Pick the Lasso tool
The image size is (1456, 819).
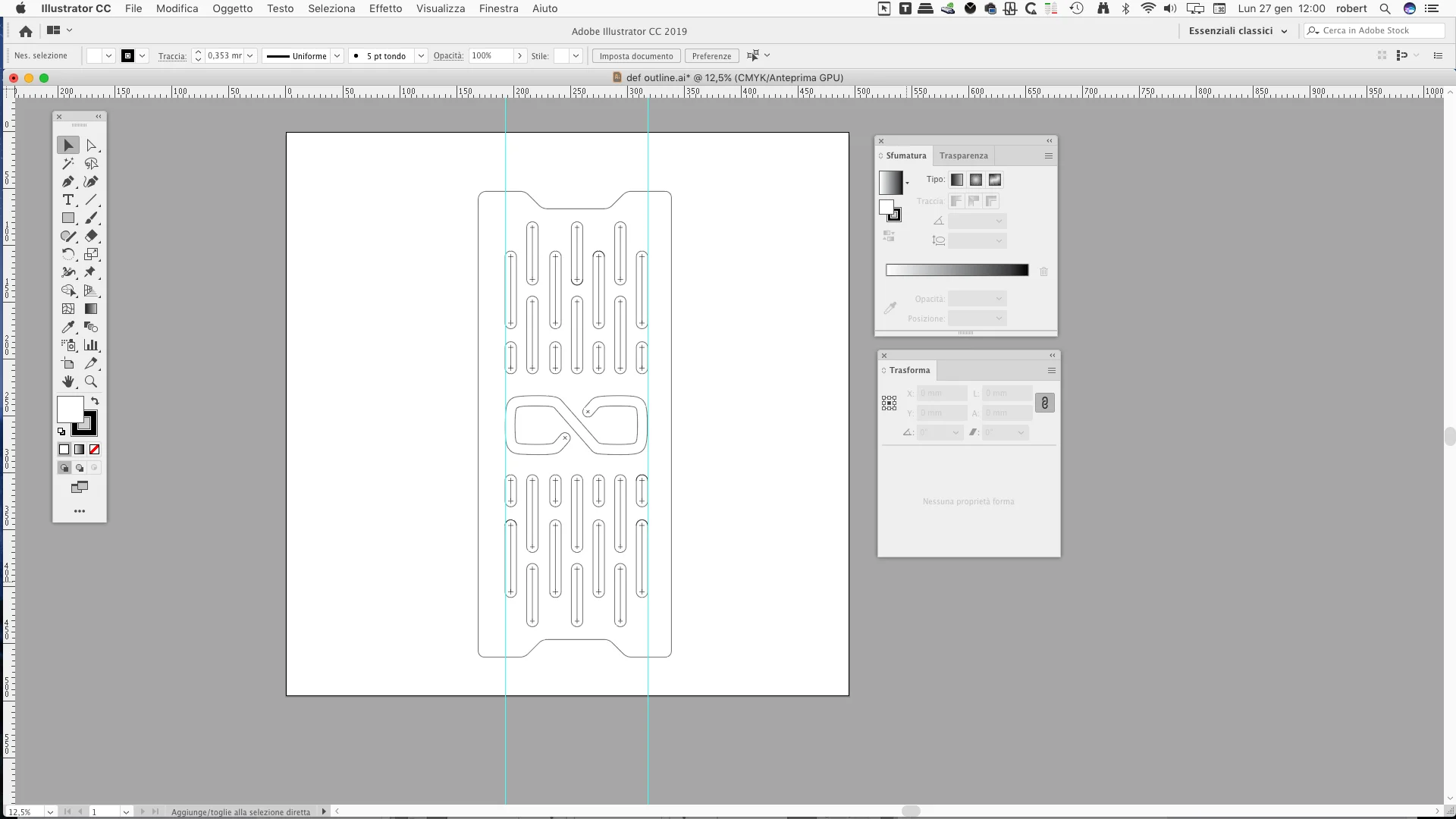pyautogui.click(x=91, y=163)
